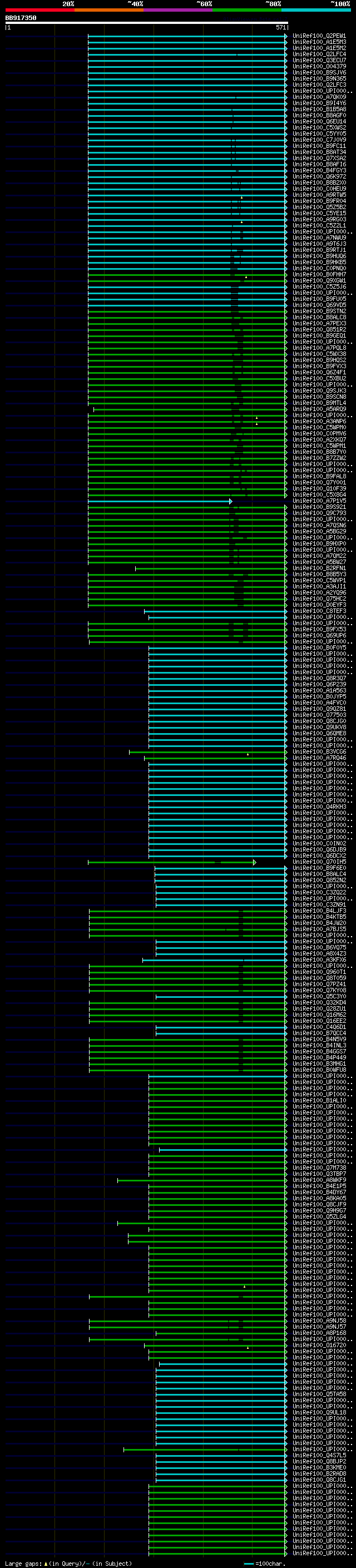
Task: Select hit label UniRef100_A7BJS5
Action: point(319,929)
